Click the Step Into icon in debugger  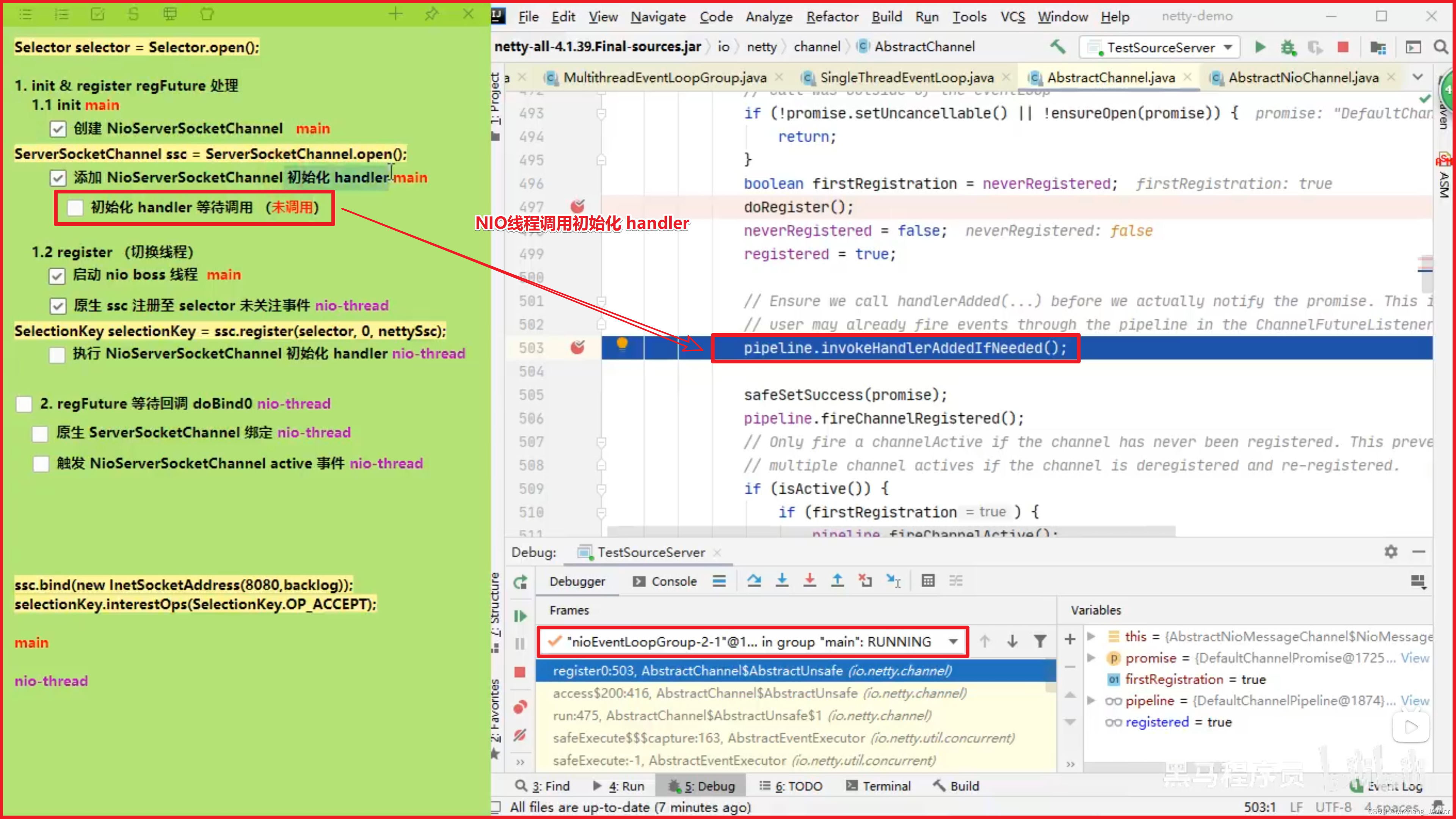tap(783, 581)
